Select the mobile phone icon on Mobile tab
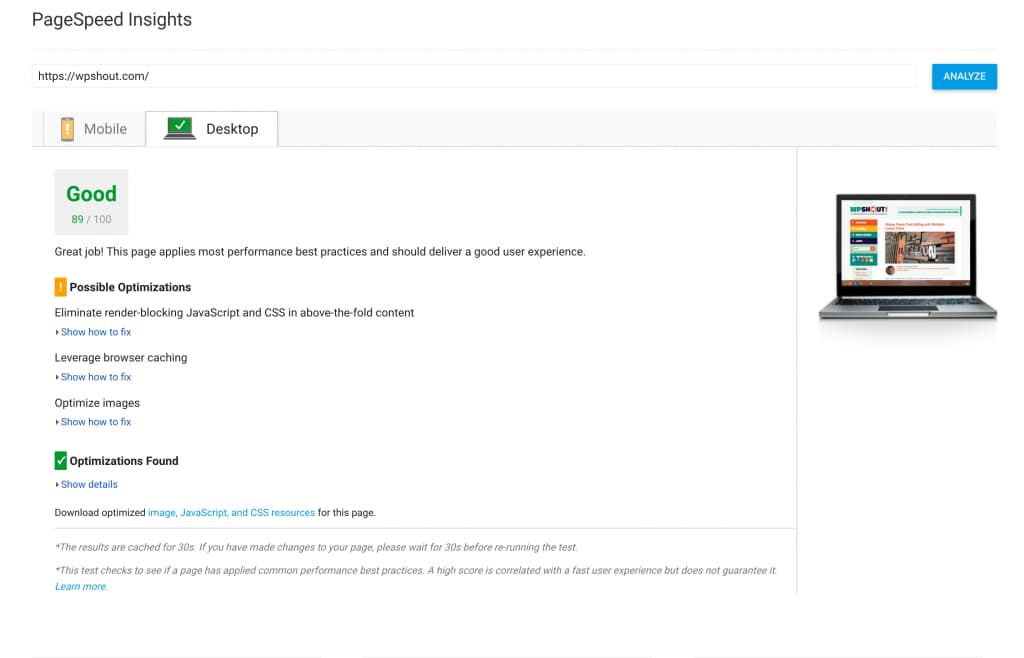Viewport: 1024px width, 658px height. pyautogui.click(x=66, y=129)
